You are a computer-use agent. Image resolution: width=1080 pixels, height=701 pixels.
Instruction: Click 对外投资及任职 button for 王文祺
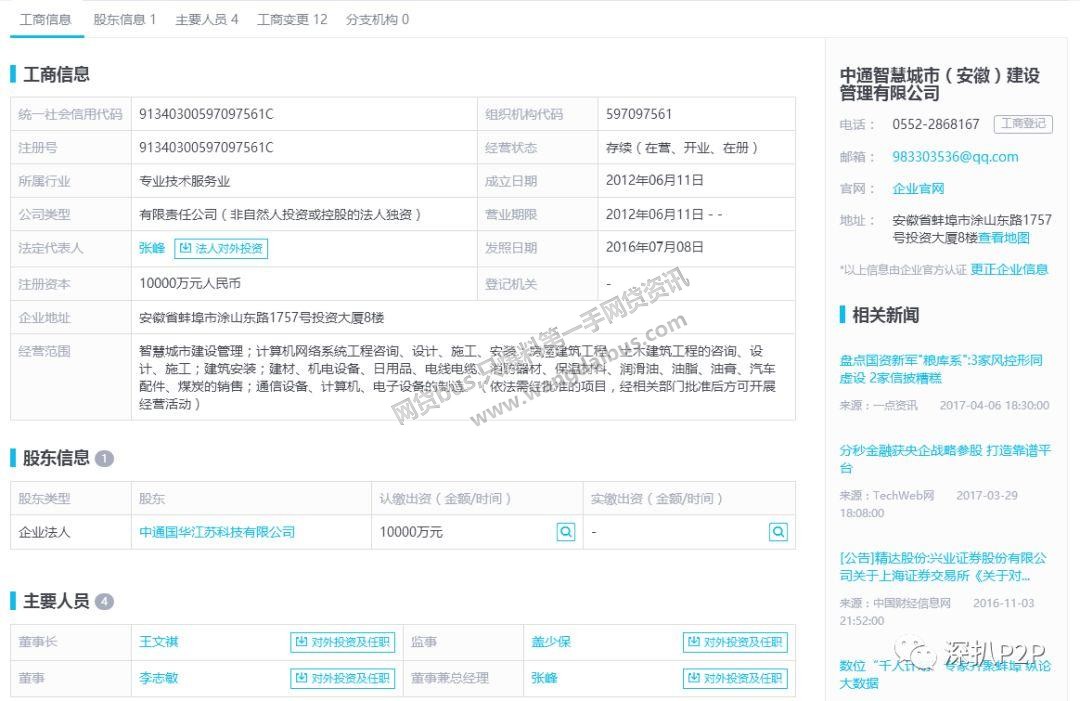point(343,642)
